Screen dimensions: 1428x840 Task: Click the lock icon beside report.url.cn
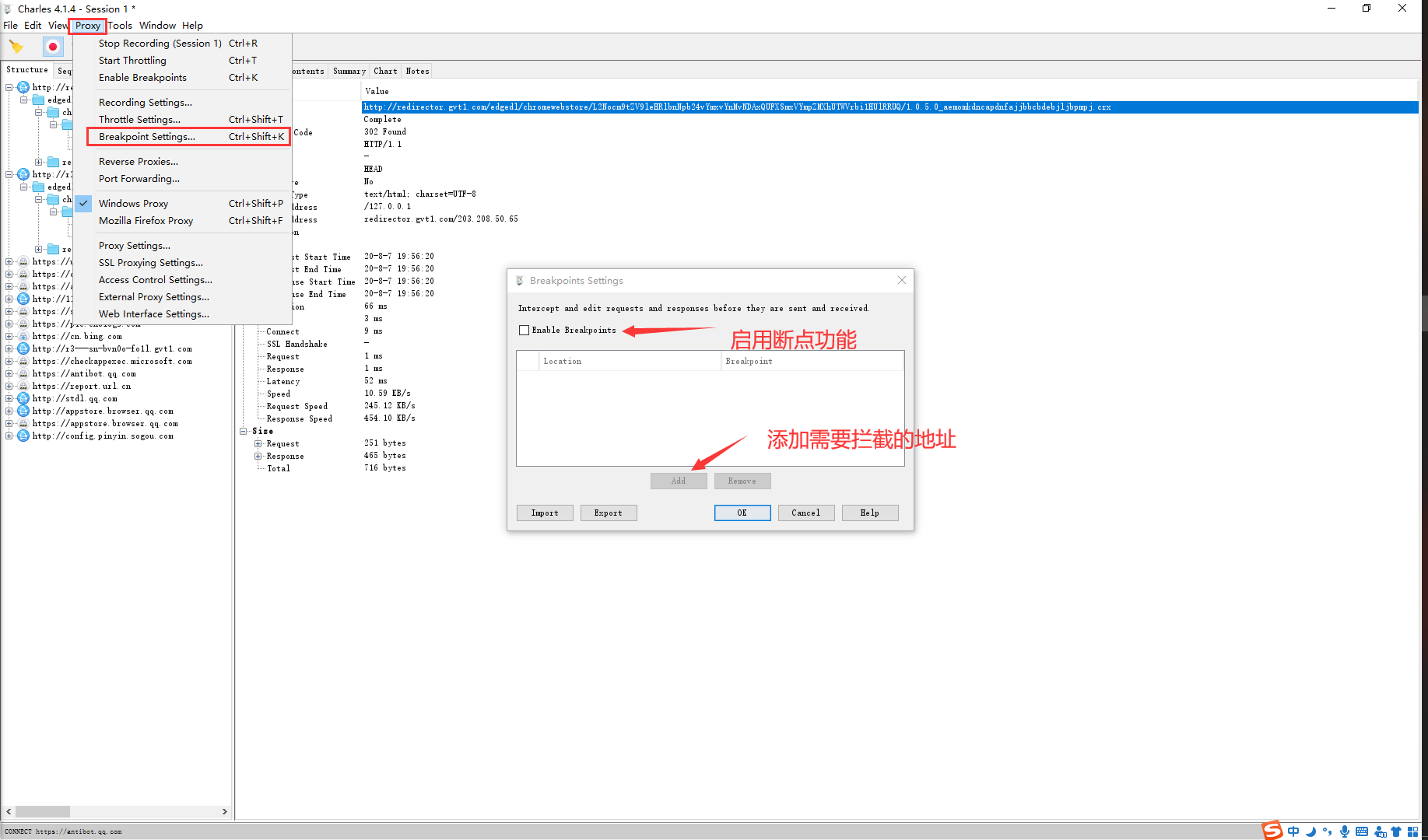[23, 387]
